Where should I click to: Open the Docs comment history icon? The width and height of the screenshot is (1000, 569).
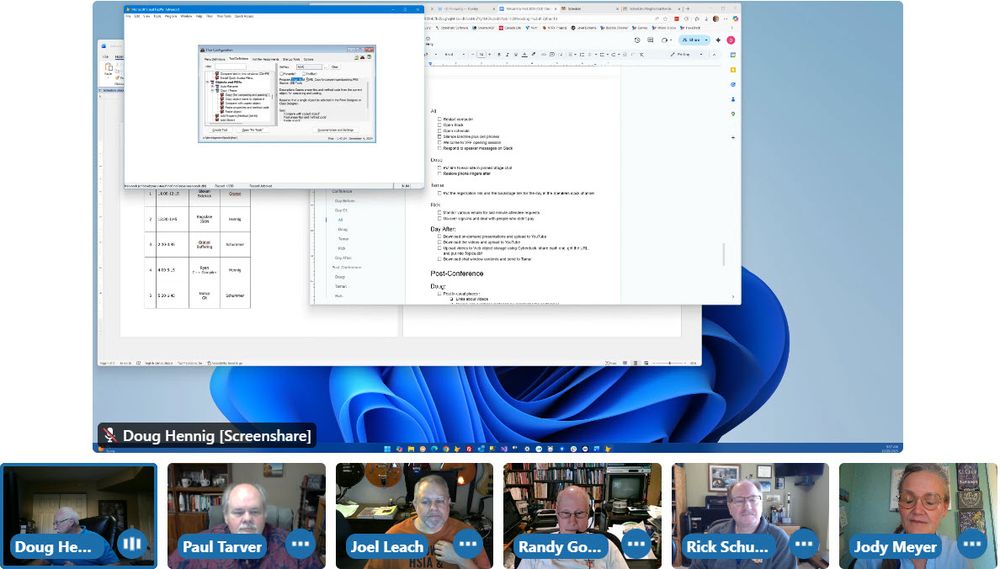(x=651, y=40)
